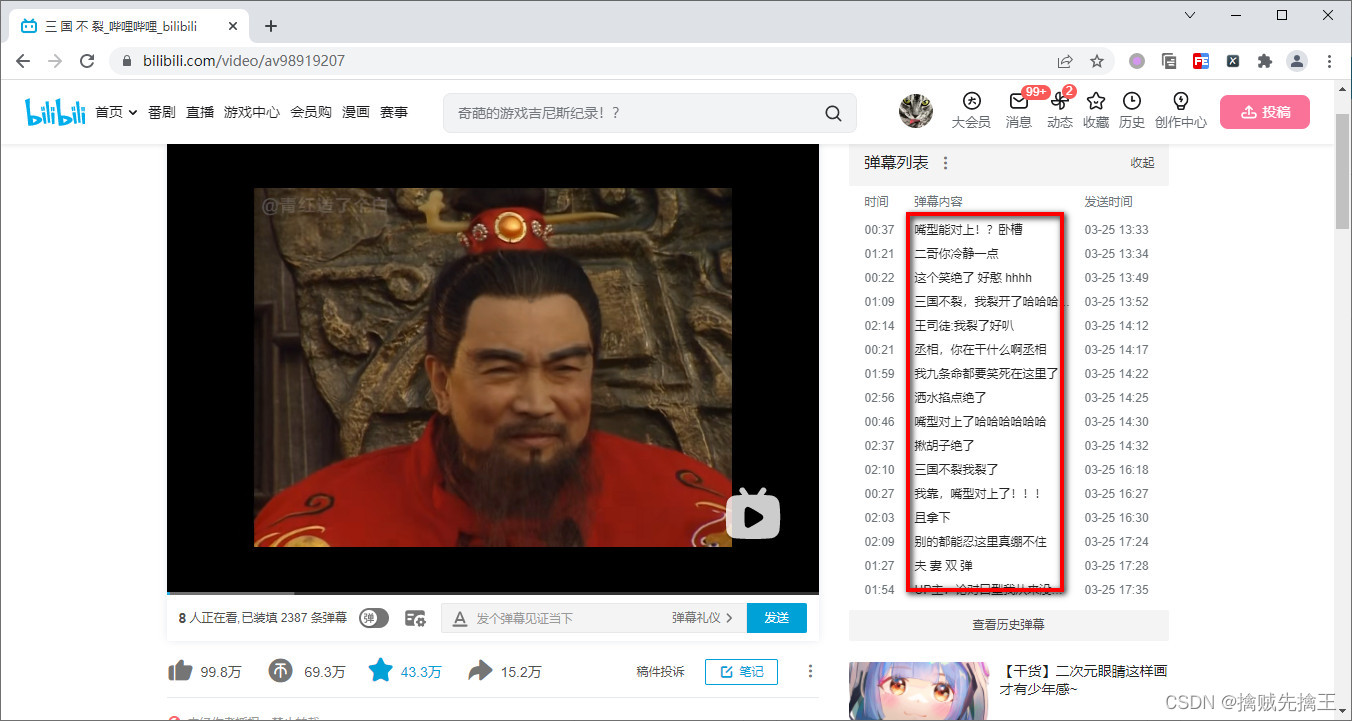Open 漫画 menu item
The width and height of the screenshot is (1352, 721).
pos(356,112)
